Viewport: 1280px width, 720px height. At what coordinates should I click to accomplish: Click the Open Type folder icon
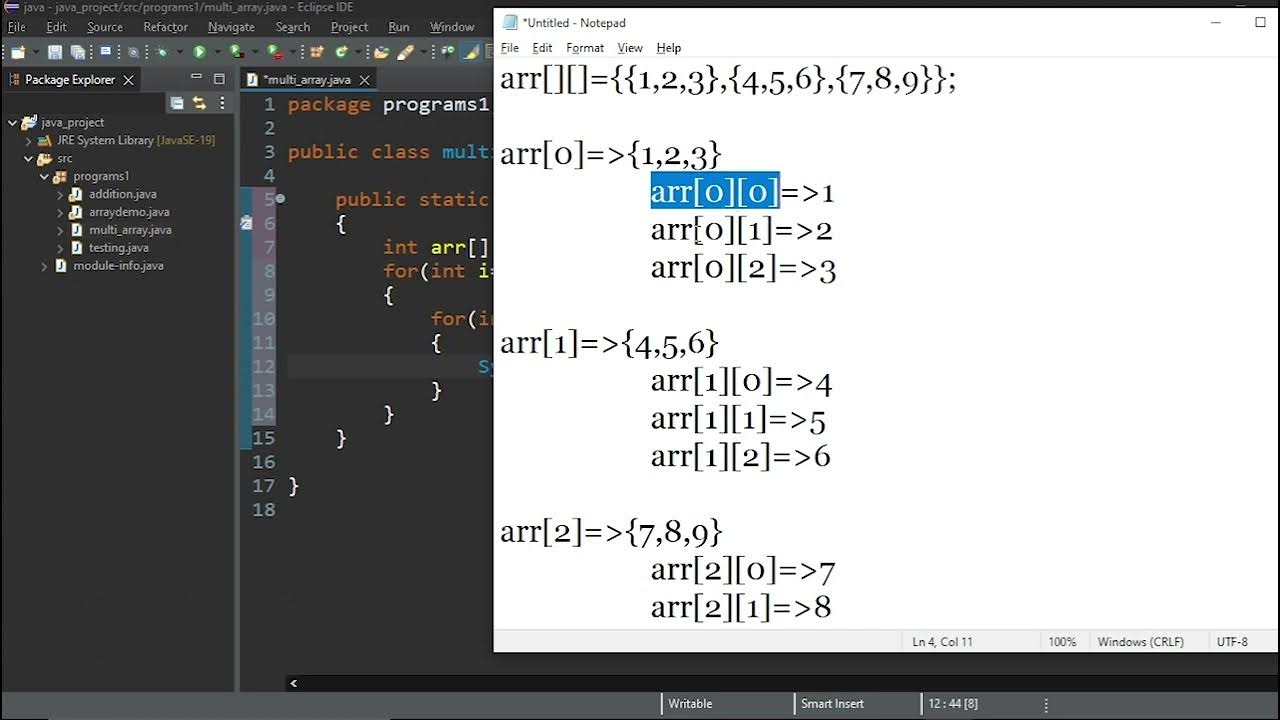click(382, 52)
